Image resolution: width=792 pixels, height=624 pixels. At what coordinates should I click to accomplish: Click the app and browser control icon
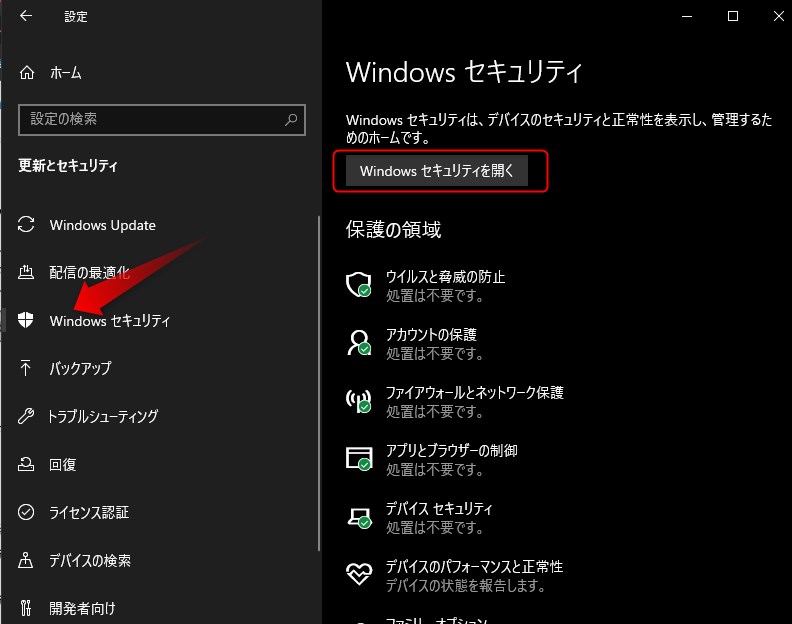(x=359, y=458)
